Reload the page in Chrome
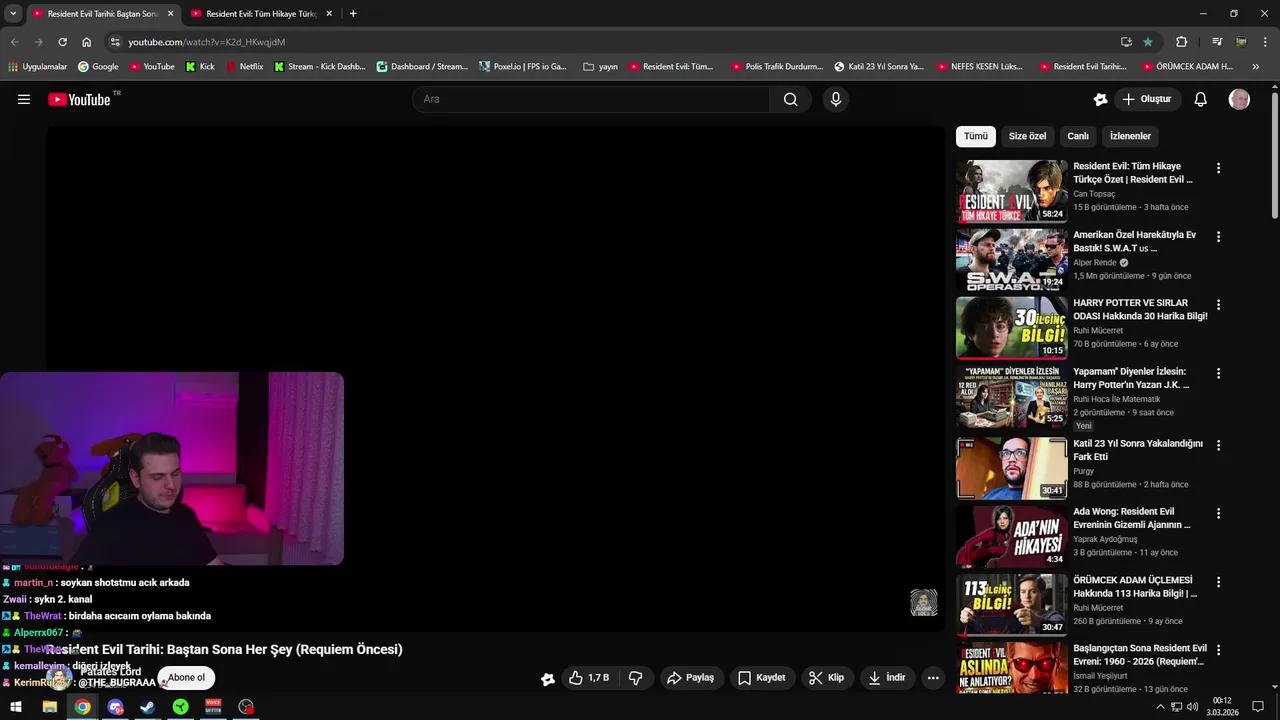This screenshot has width=1280, height=720. [x=62, y=42]
